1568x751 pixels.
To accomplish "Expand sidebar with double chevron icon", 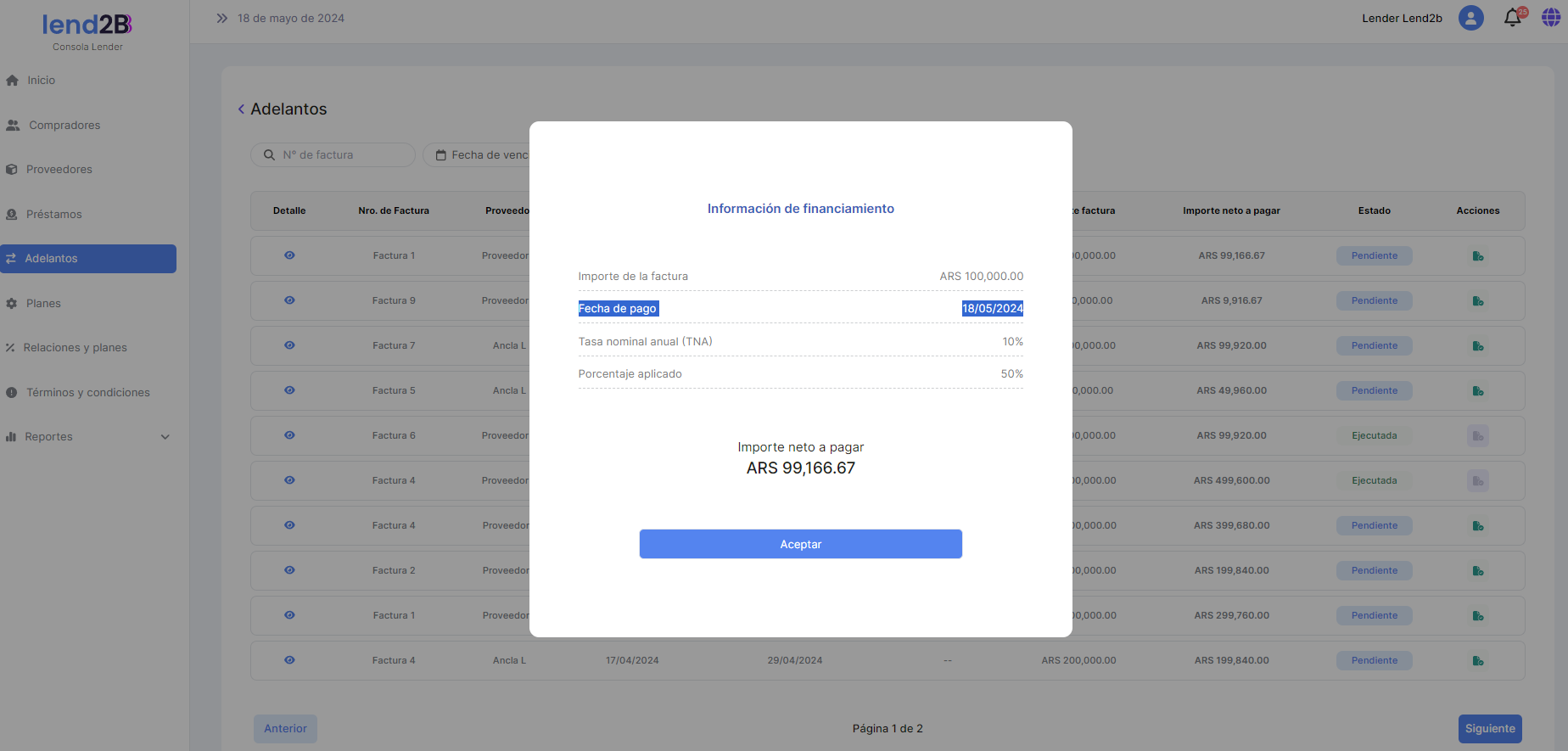I will click(x=221, y=18).
